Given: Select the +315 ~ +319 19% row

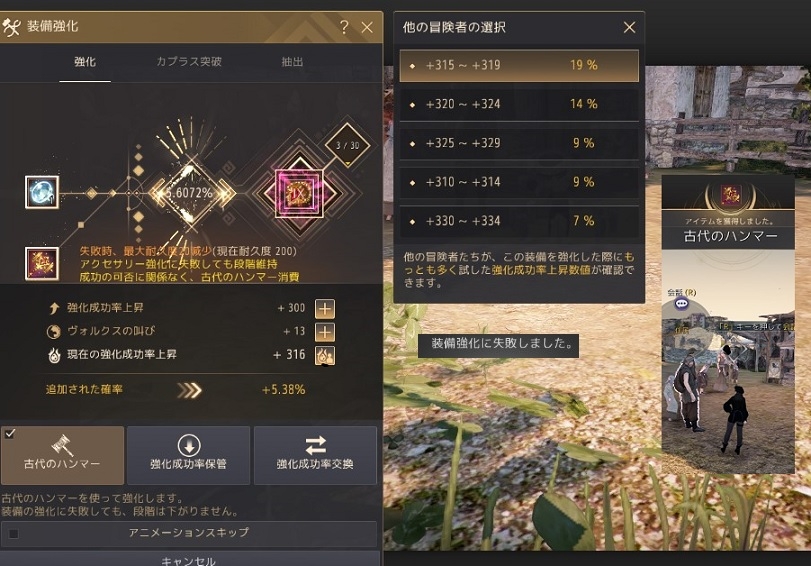Looking at the screenshot, I should [519, 65].
